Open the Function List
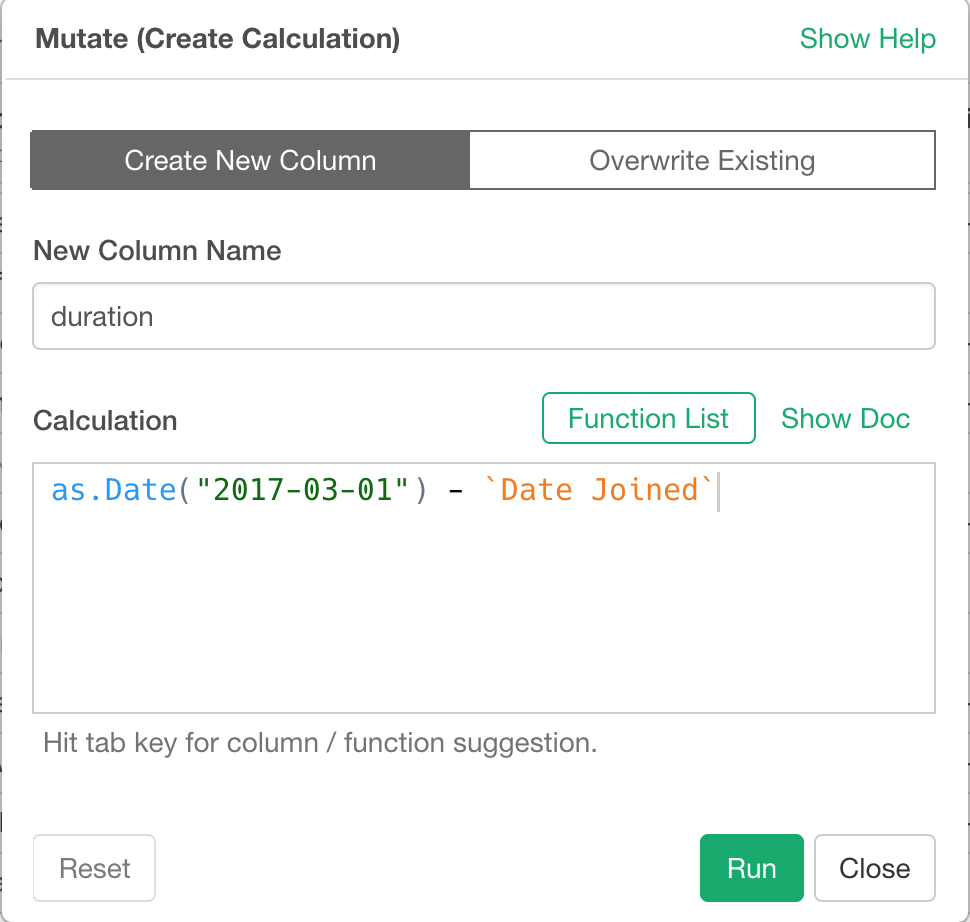 click(648, 418)
